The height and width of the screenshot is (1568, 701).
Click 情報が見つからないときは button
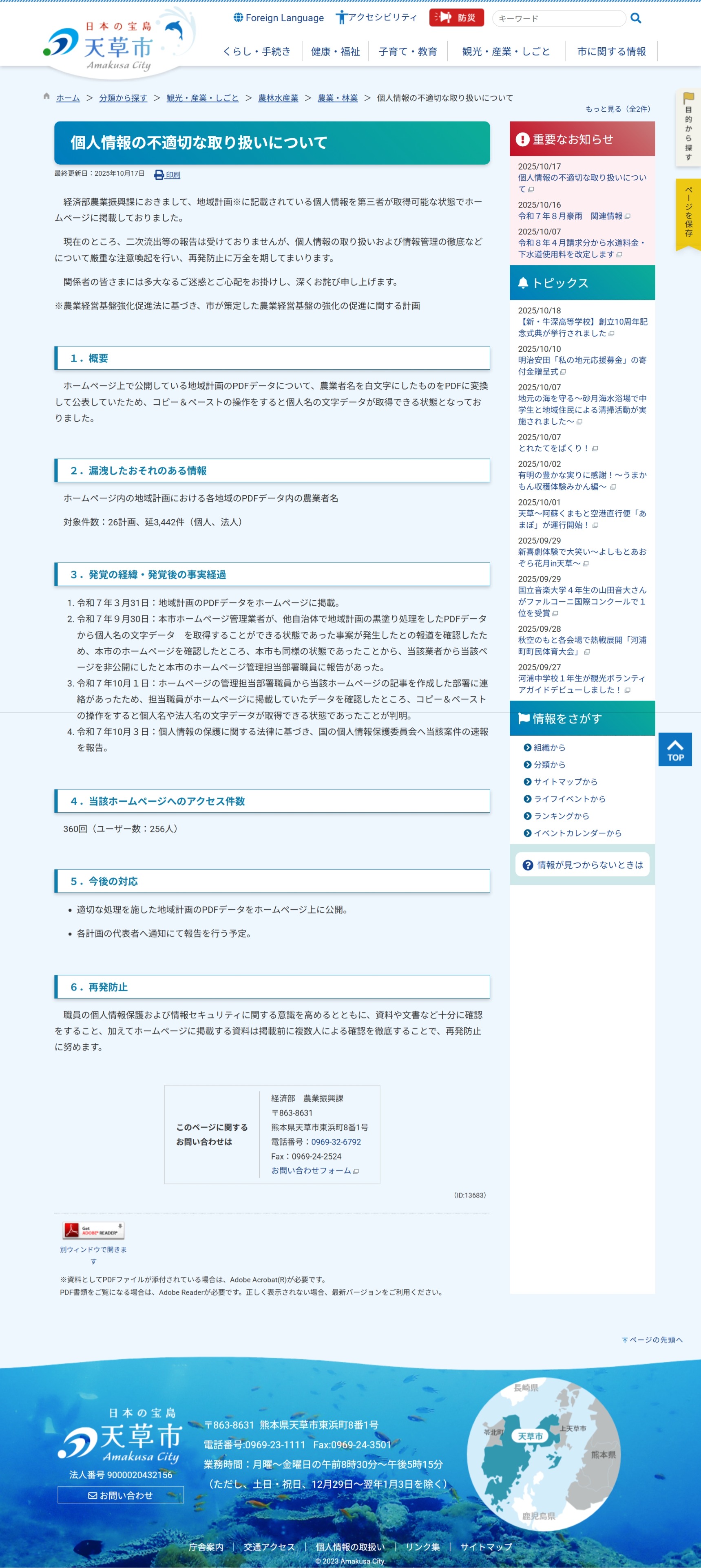[582, 864]
